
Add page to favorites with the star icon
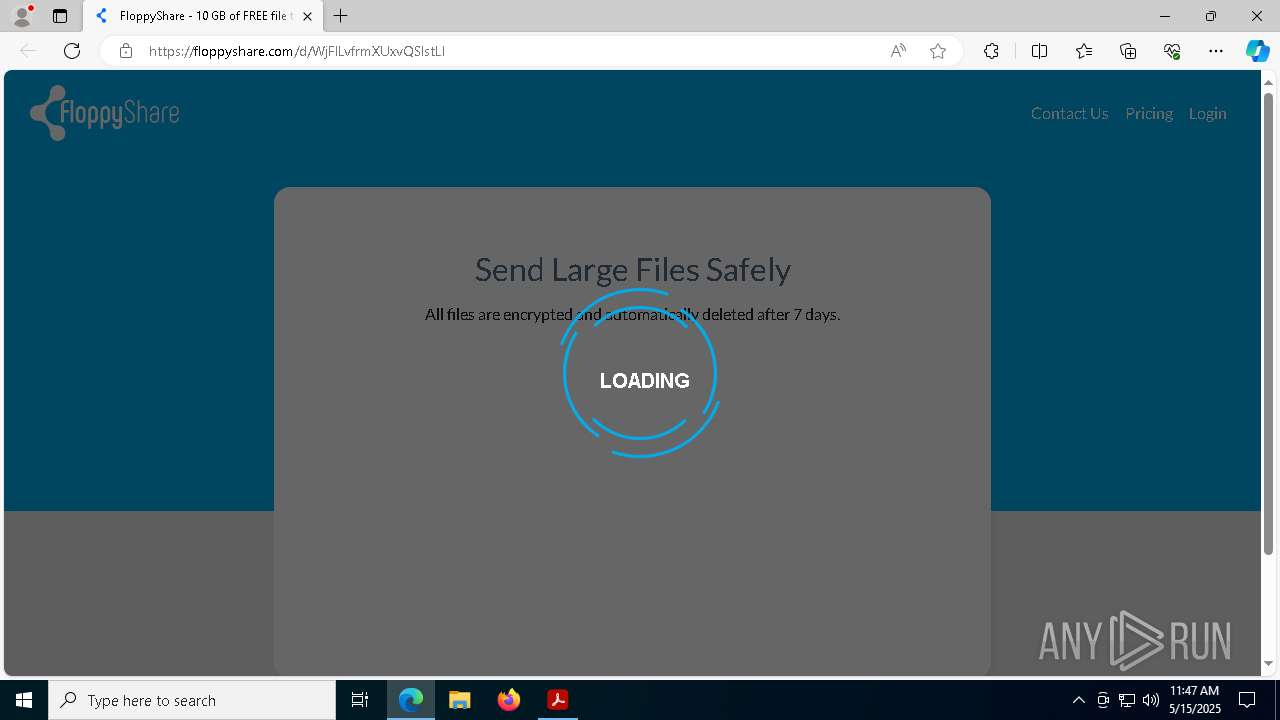point(938,51)
